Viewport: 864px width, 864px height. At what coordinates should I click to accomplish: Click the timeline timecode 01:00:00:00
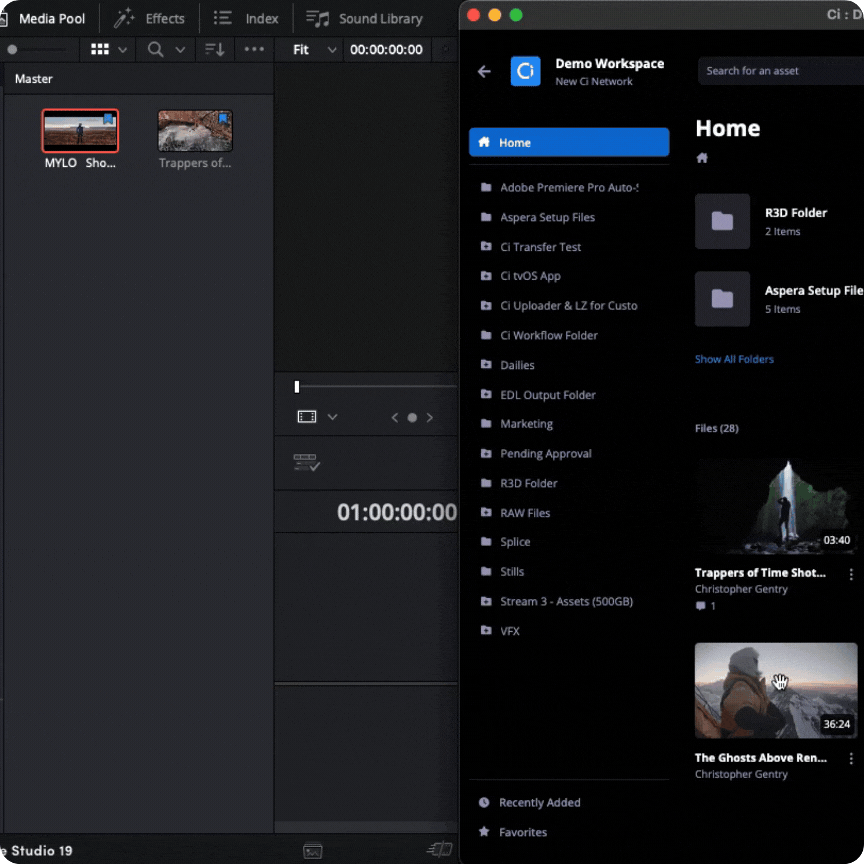pos(397,512)
